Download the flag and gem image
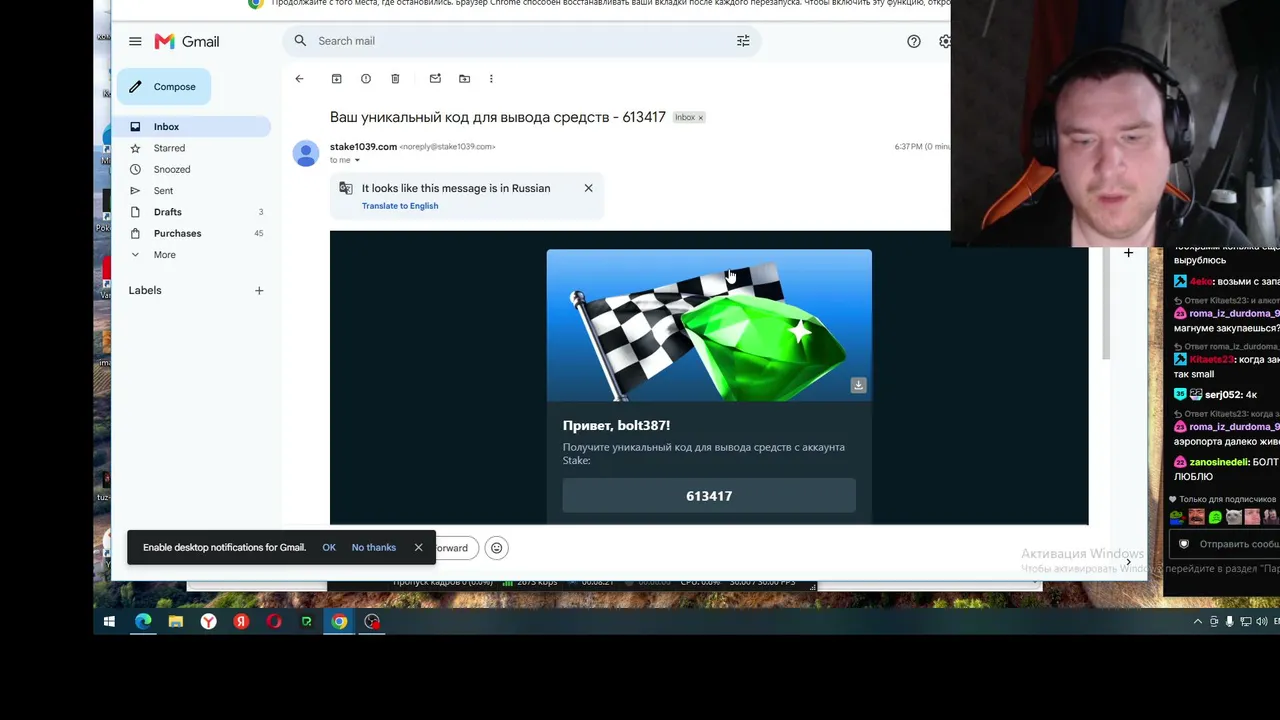 (858, 385)
